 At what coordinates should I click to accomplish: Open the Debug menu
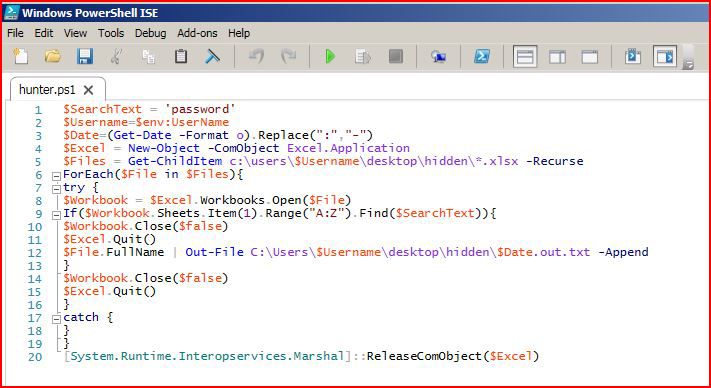point(151,33)
